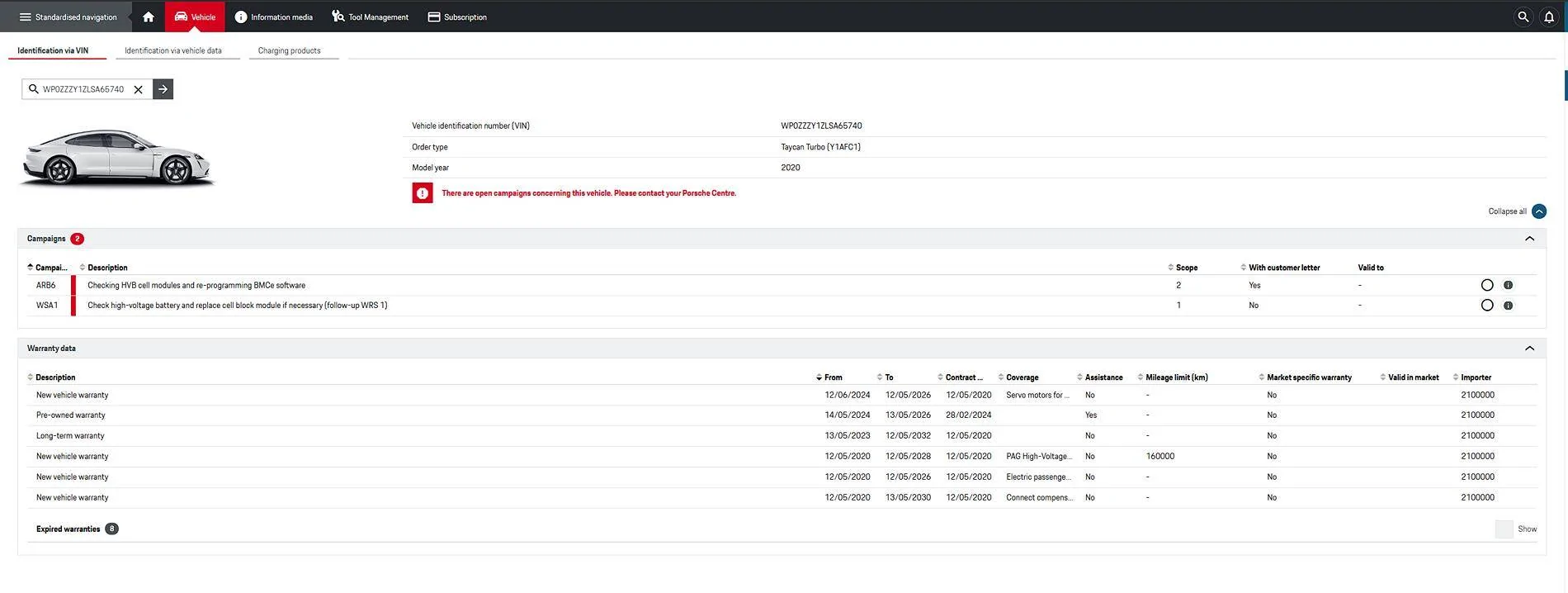1568x593 pixels.
Task: Sort warranties by Mileage limit (km)
Action: (1172, 377)
